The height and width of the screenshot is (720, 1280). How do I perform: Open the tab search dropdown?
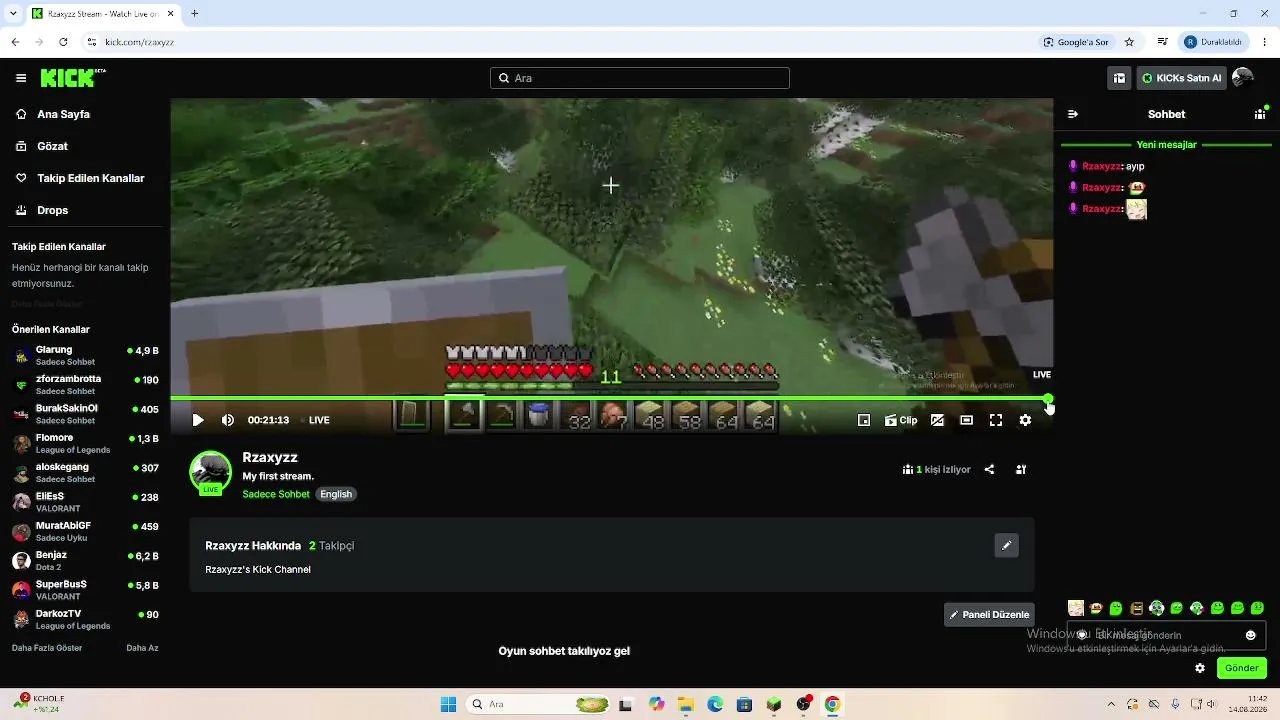[15, 13]
